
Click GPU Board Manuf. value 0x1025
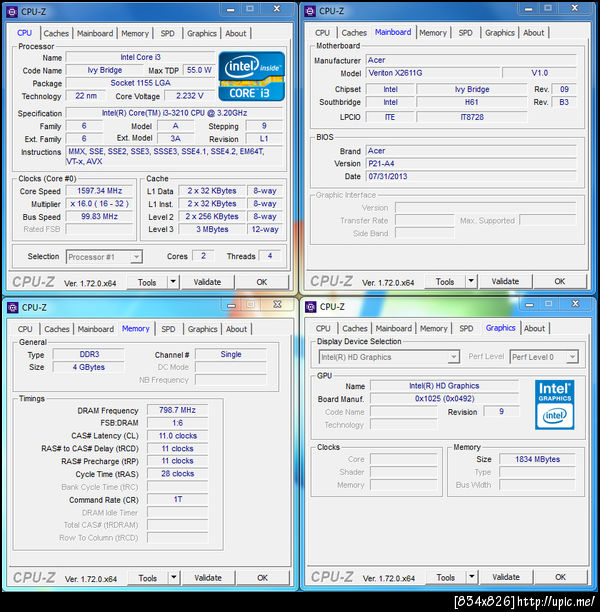(x=445, y=399)
